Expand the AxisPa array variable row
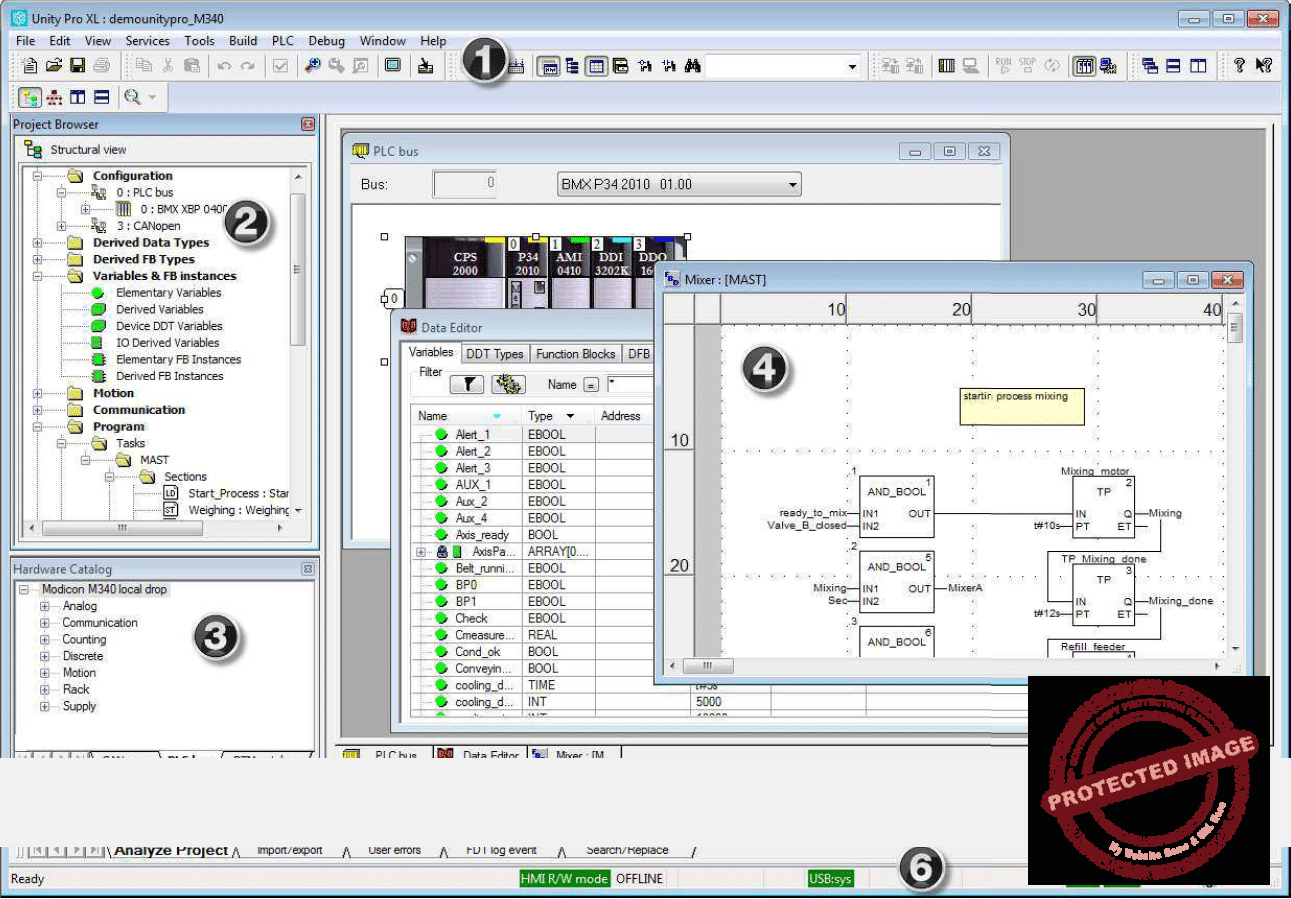The image size is (1291, 899). point(421,551)
